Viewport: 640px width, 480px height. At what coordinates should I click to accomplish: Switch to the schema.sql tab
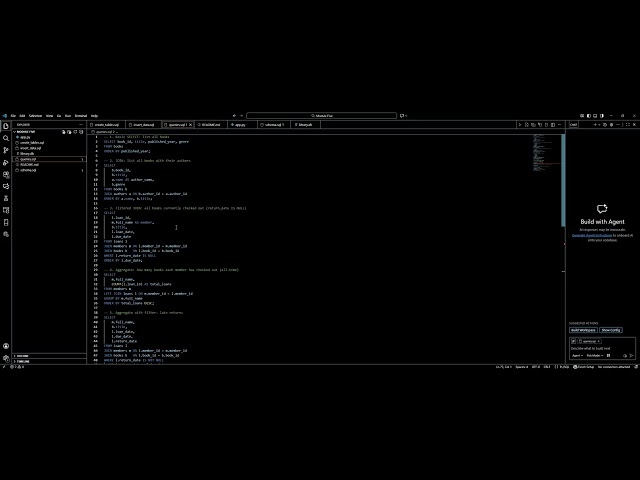(273, 124)
